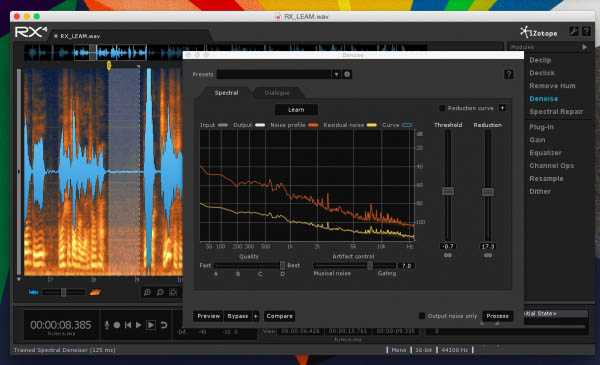Expand the Presets dropdown arrow
600x365 pixels.
coord(336,74)
